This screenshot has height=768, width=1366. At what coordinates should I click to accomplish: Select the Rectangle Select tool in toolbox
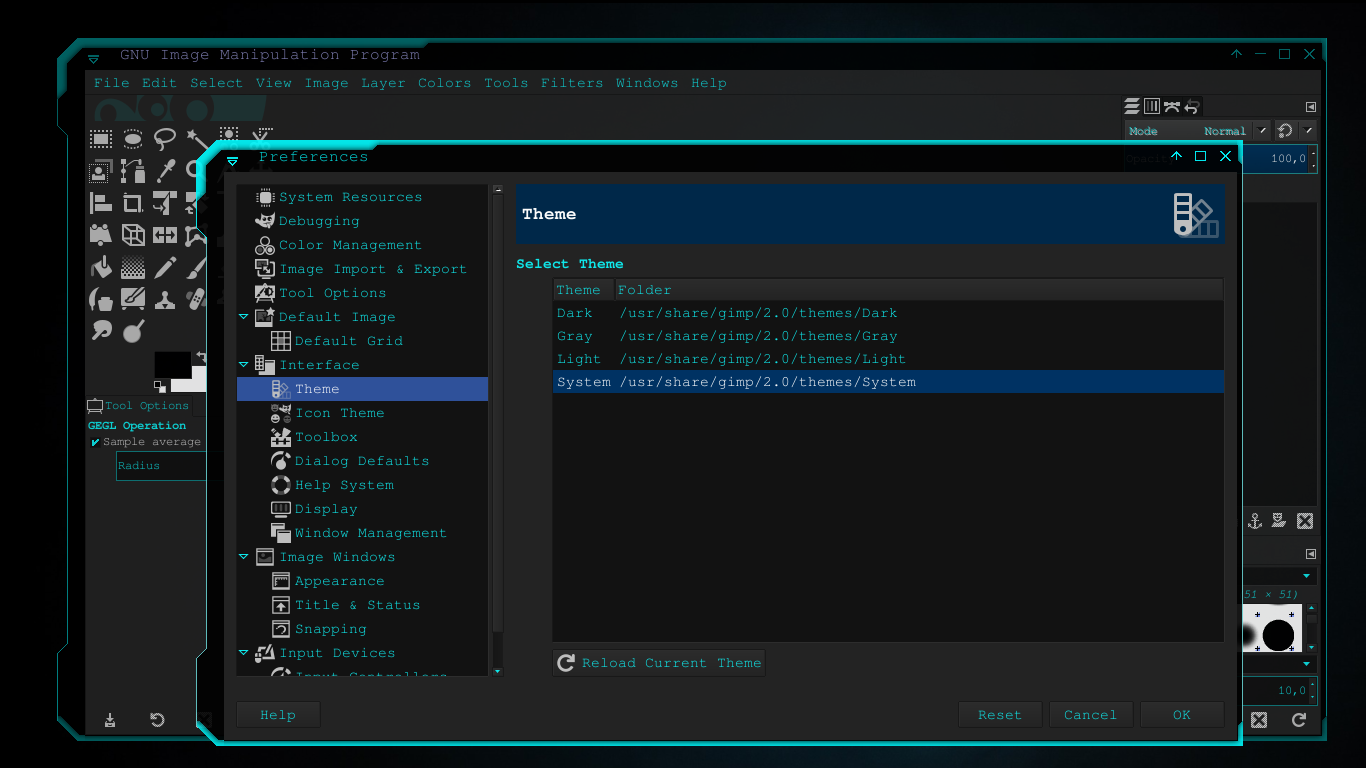(x=101, y=139)
